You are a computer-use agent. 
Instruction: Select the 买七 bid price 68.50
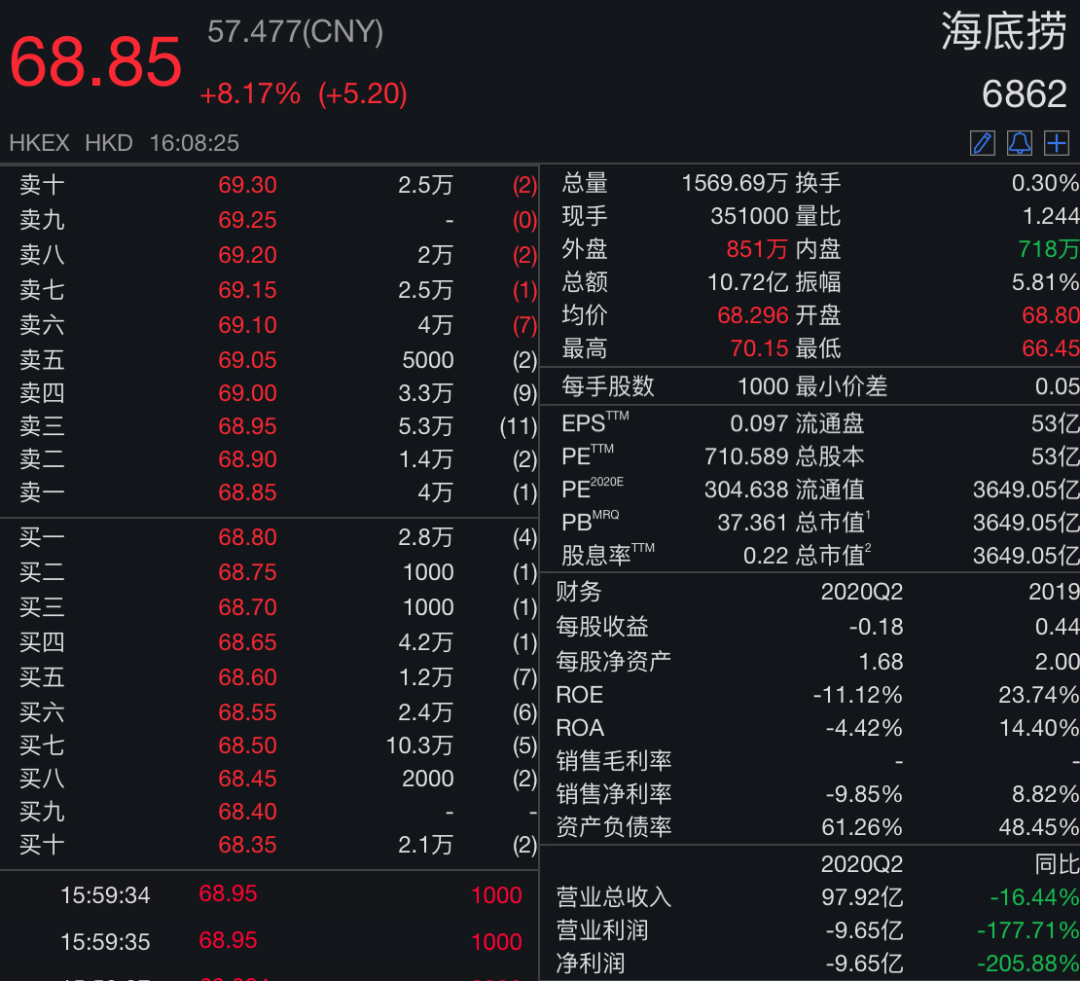[x=247, y=746]
